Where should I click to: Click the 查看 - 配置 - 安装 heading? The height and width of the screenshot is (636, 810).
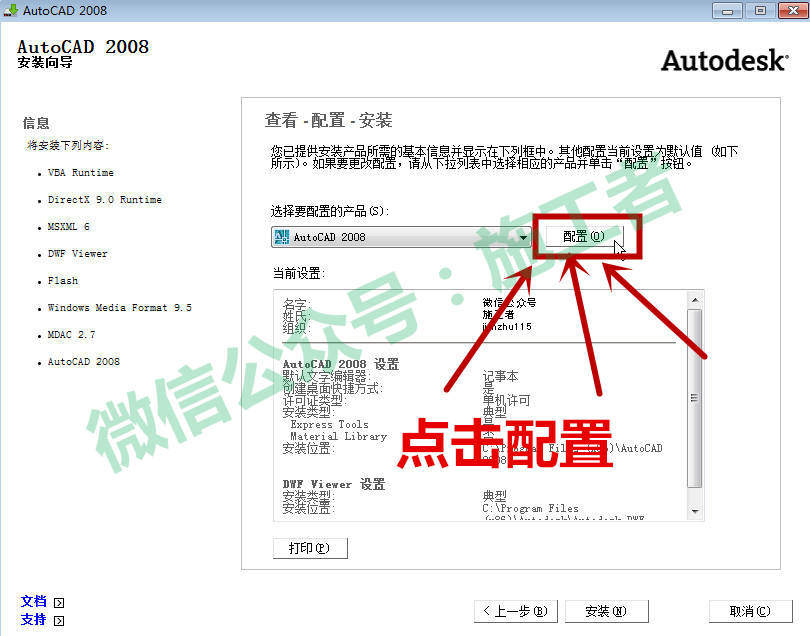tap(329, 120)
